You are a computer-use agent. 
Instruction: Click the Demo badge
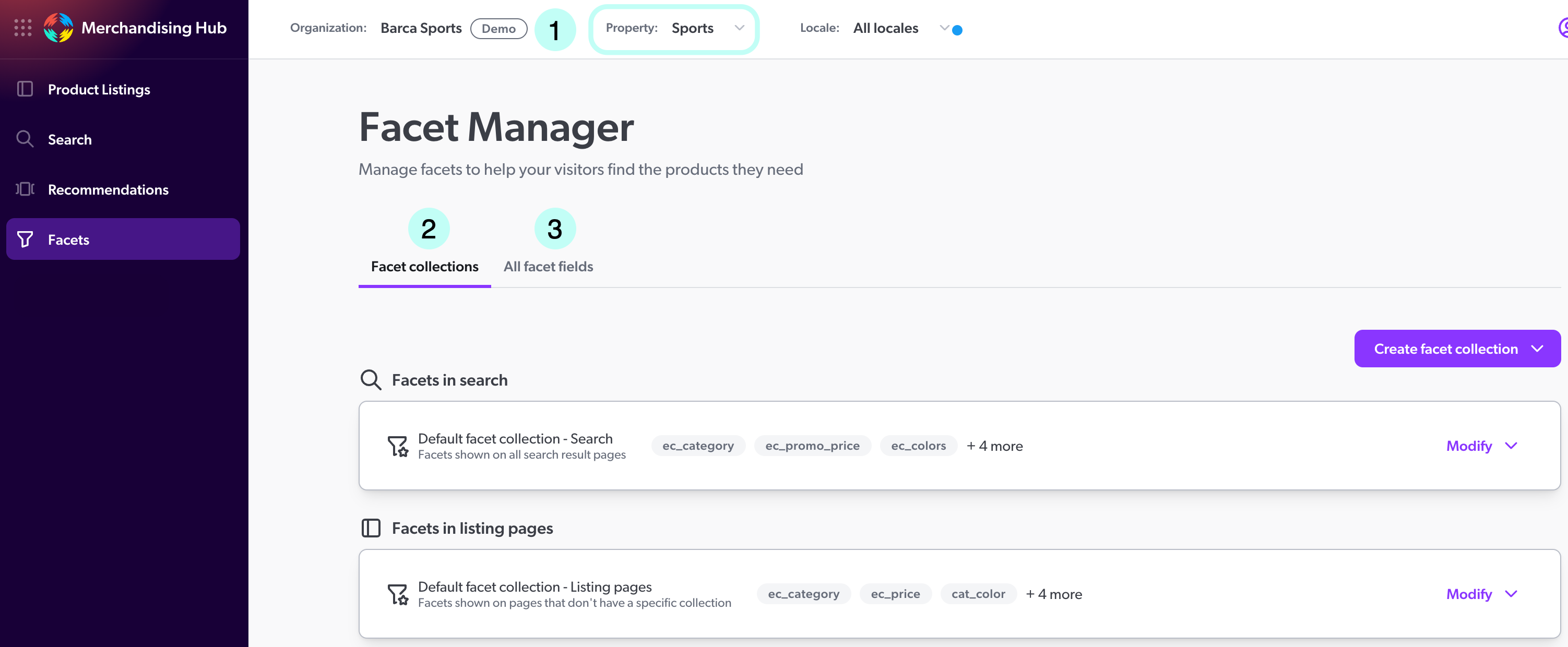[498, 29]
